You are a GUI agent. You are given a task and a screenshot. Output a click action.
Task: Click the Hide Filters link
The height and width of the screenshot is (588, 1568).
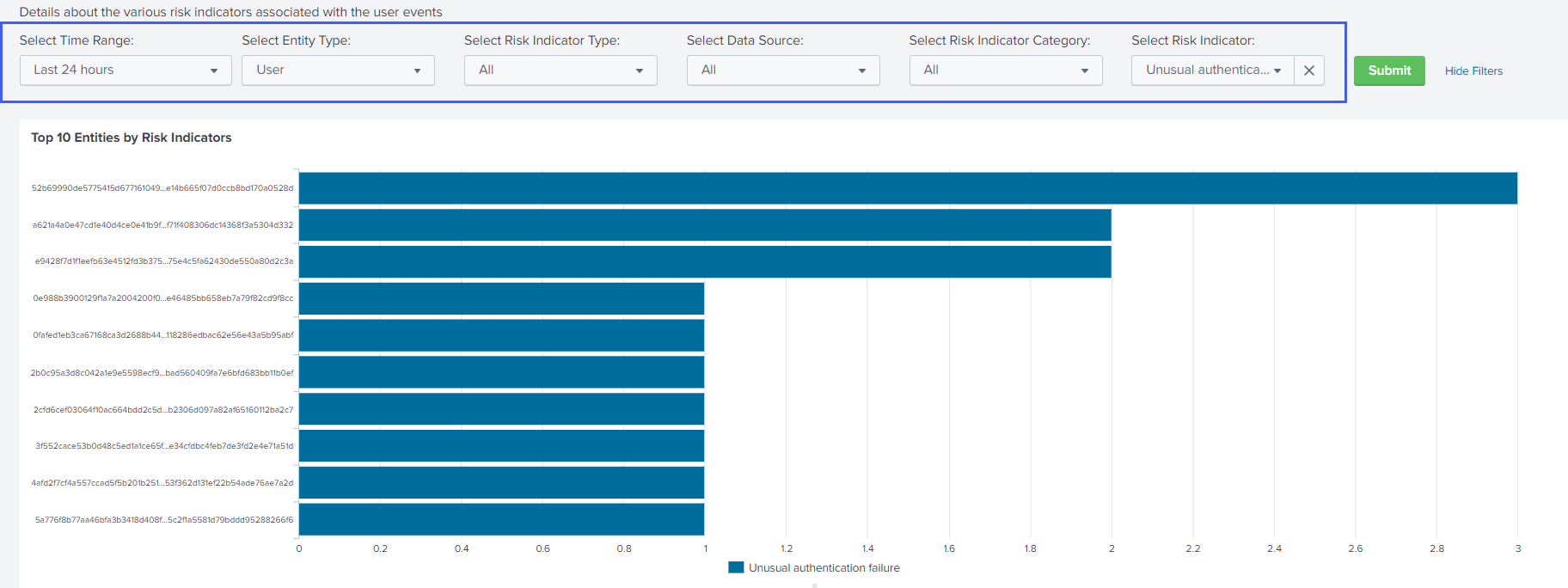click(x=1473, y=71)
